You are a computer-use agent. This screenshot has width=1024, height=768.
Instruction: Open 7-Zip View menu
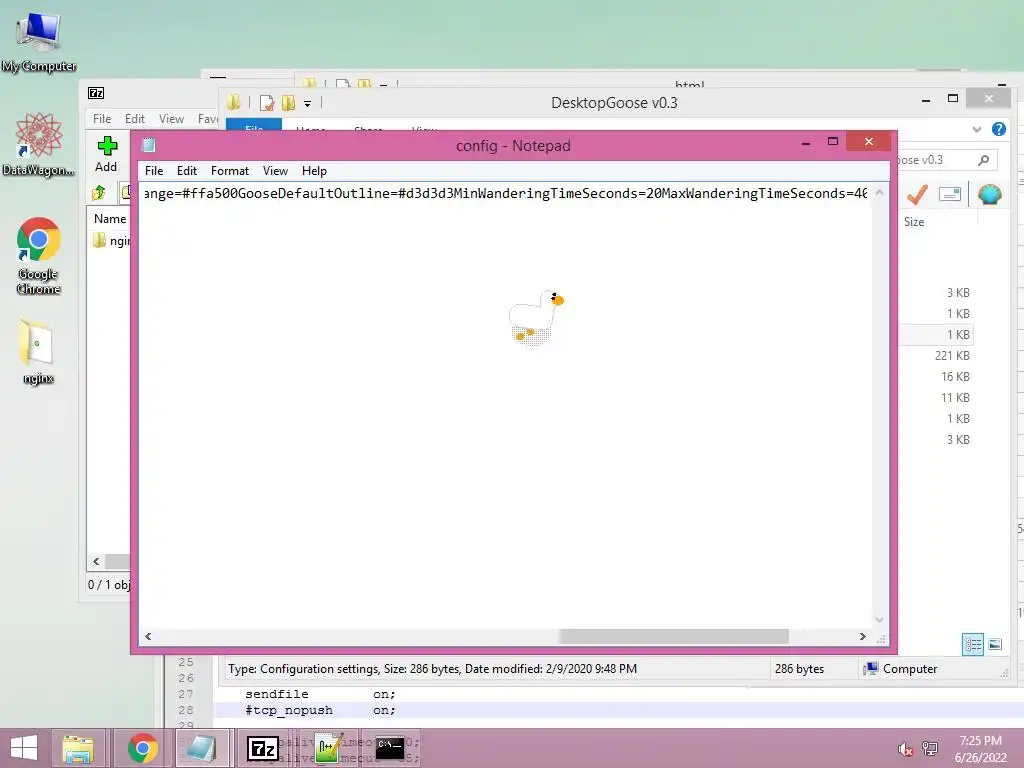click(171, 119)
